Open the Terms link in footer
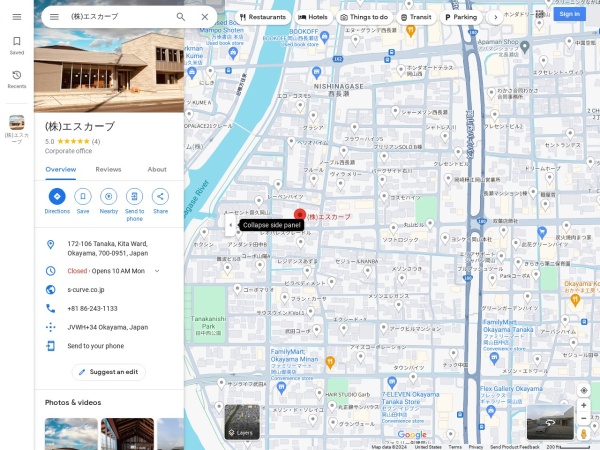 [x=455, y=447]
